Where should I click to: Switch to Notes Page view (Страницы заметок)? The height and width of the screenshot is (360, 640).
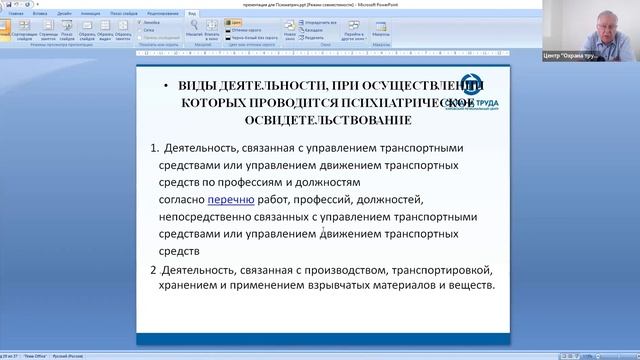coord(48,30)
